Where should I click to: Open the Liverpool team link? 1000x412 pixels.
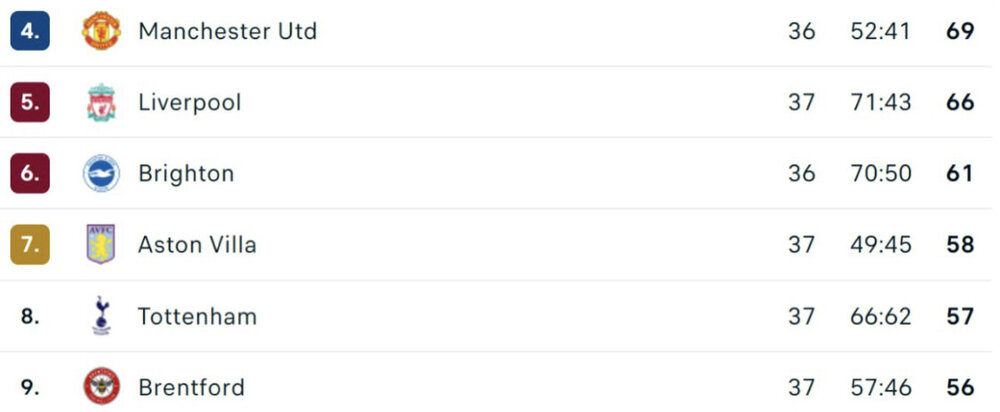[189, 103]
